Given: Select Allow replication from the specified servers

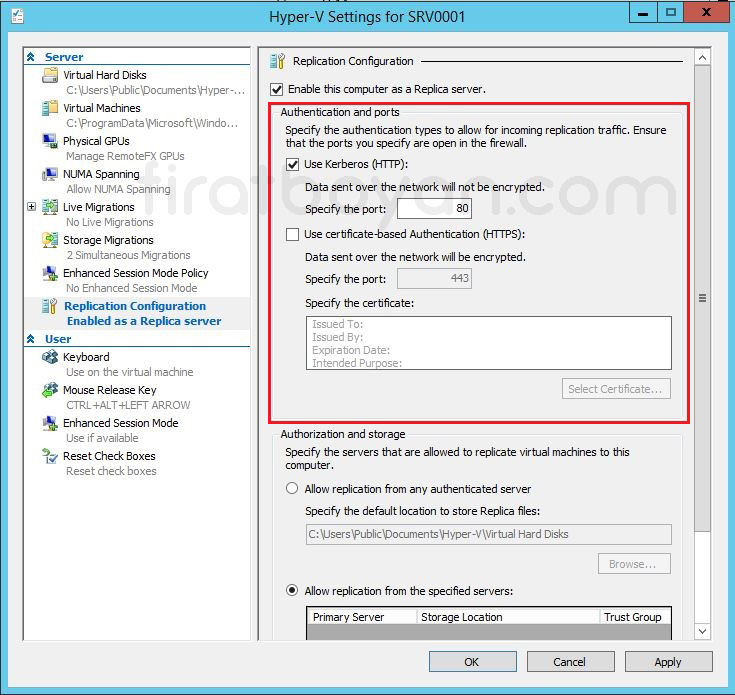Looking at the screenshot, I should 292,590.
